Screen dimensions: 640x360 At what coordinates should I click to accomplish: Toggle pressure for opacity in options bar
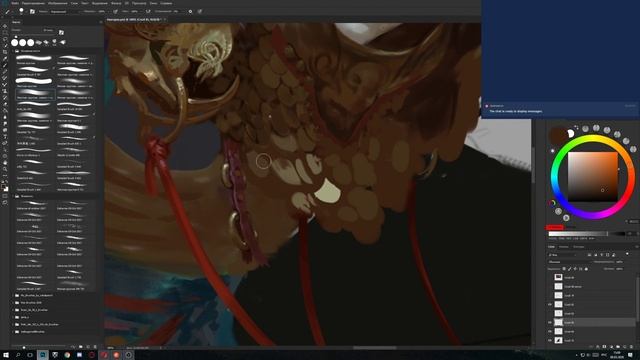click(x=116, y=11)
